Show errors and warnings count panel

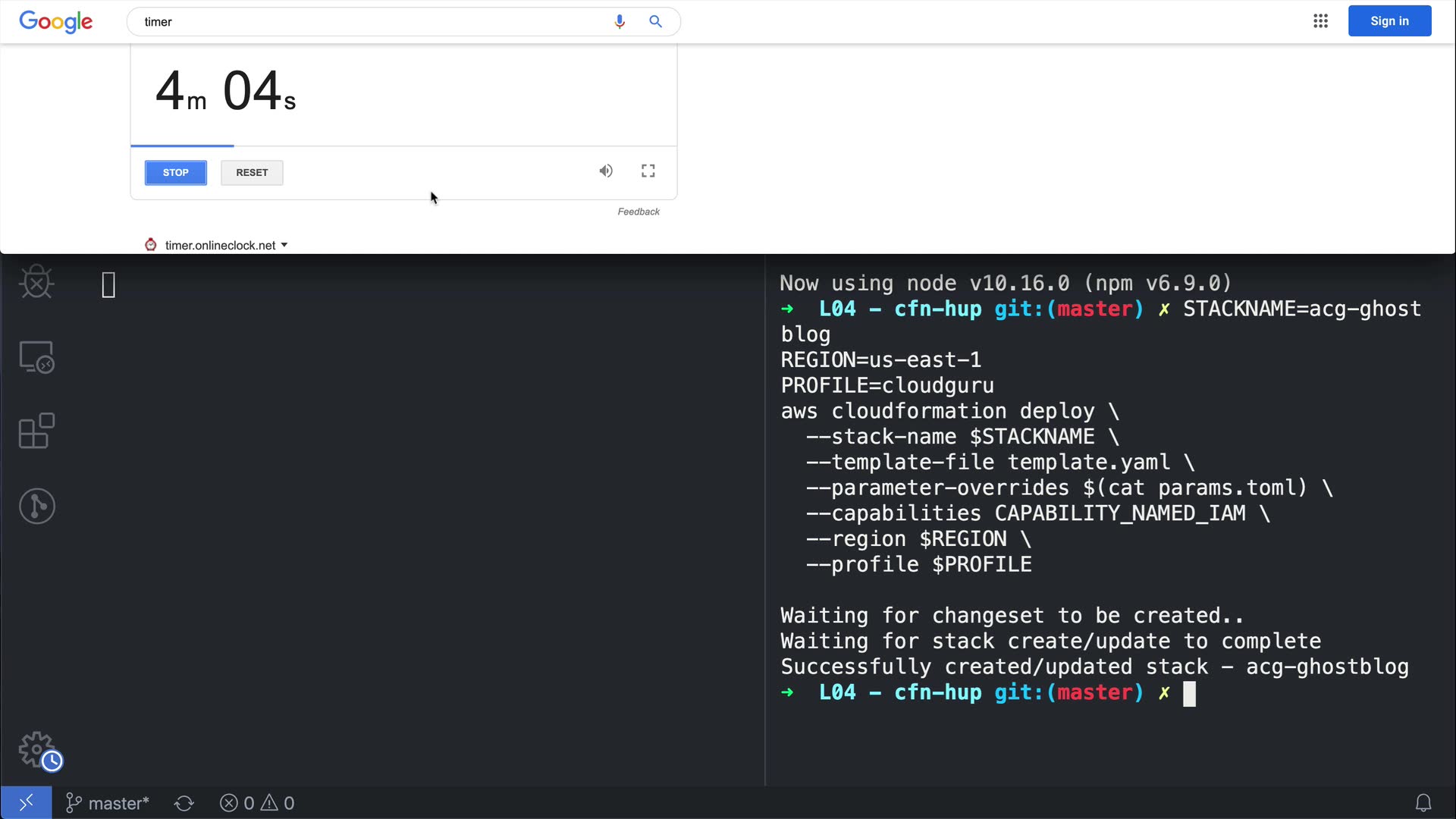(257, 803)
